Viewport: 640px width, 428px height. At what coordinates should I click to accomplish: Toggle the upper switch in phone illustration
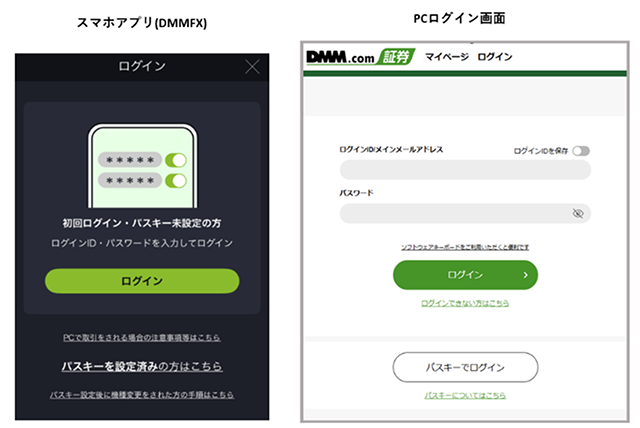tap(177, 160)
